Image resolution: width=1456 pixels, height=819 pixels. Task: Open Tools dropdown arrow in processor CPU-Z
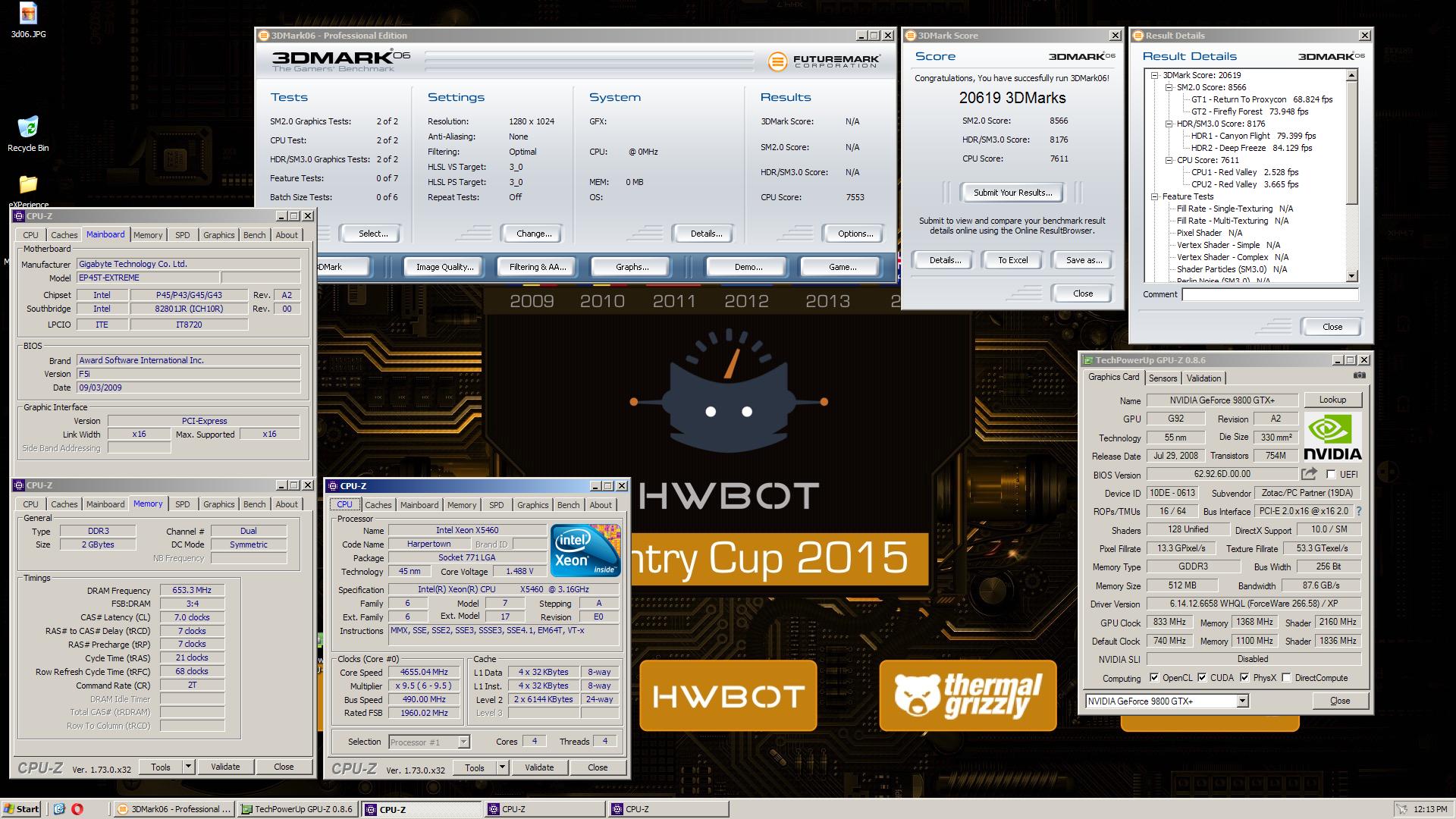pyautogui.click(x=502, y=767)
